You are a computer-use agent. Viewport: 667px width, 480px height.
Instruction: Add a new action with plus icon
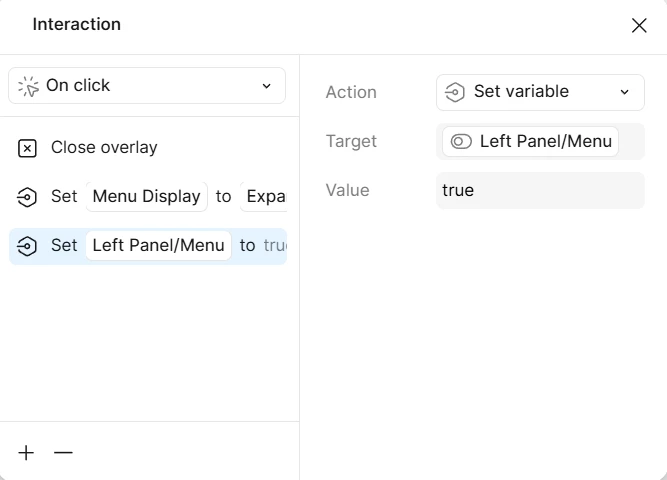tap(26, 453)
